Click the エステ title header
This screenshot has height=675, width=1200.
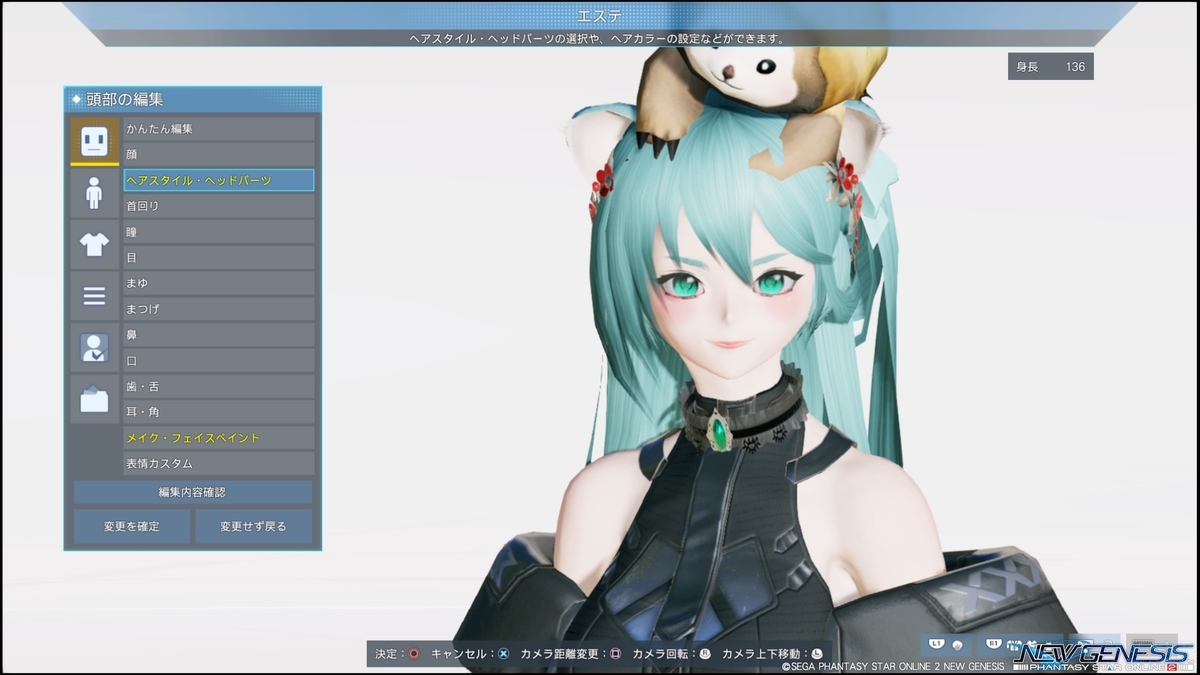[600, 16]
